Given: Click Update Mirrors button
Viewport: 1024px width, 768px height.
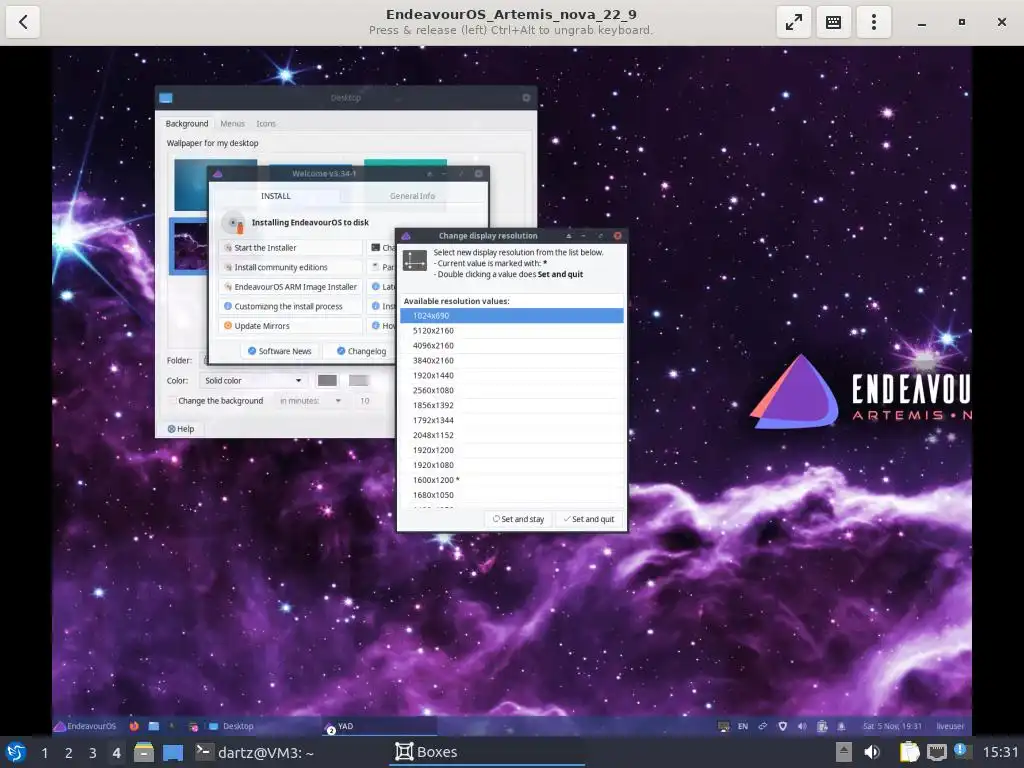Looking at the screenshot, I should click(291, 326).
